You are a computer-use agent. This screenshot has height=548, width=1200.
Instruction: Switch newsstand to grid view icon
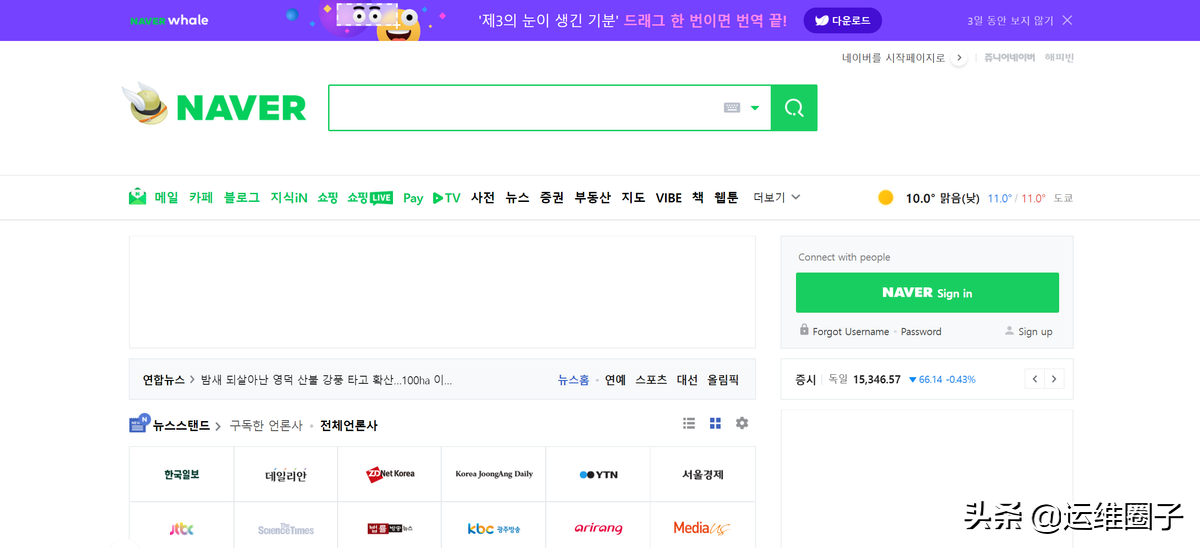click(715, 424)
